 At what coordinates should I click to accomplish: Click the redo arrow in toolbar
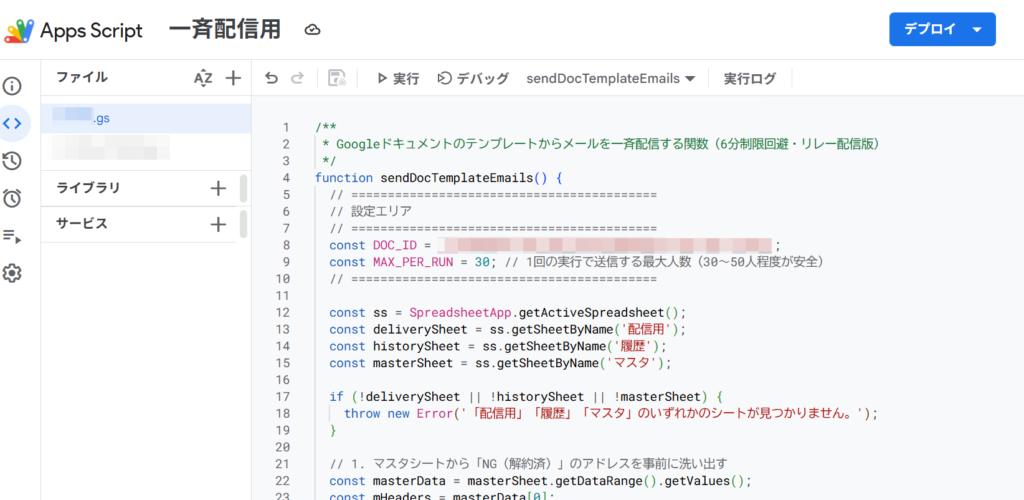point(297,79)
